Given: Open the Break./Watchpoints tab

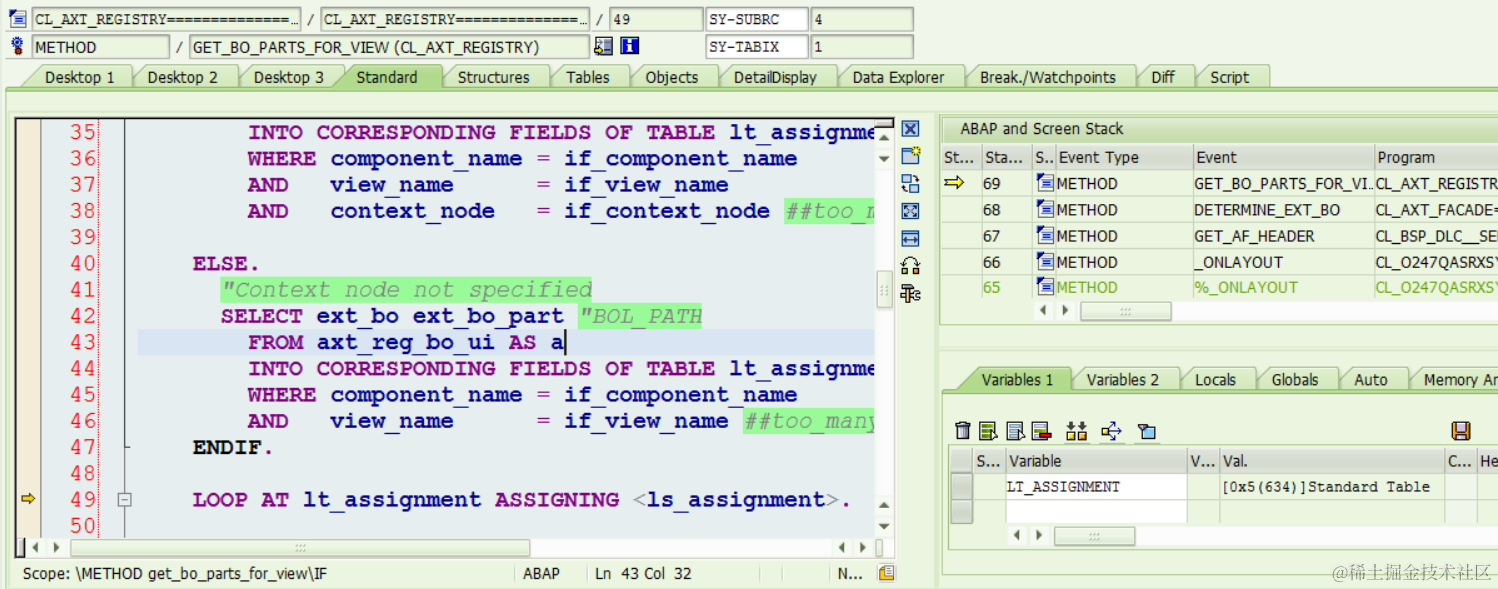Looking at the screenshot, I should (1047, 77).
